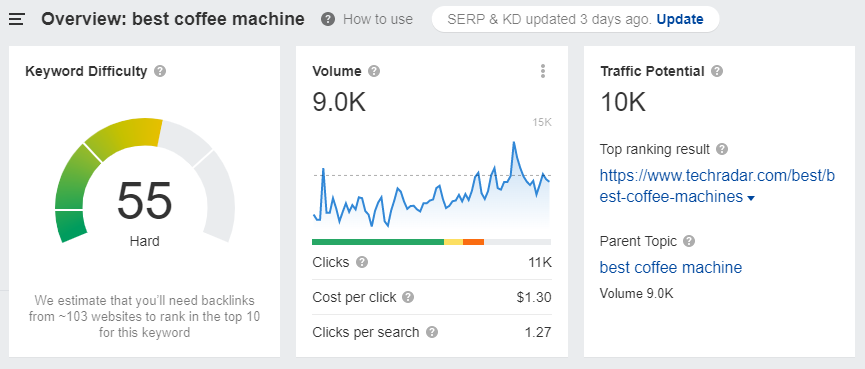Open the How to use link
The image size is (865, 369).
click(x=378, y=19)
